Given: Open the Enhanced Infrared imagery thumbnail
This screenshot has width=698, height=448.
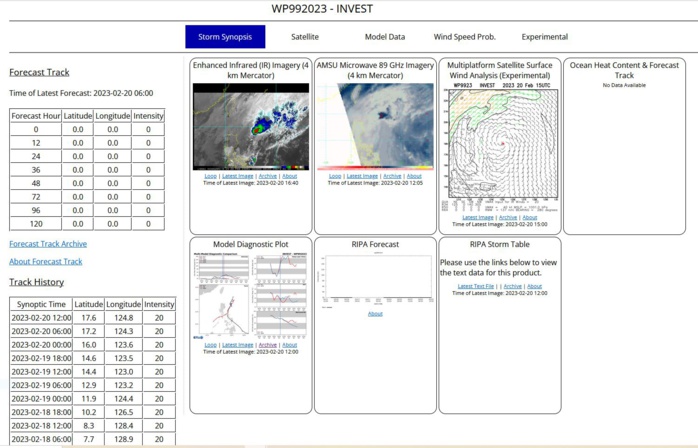Looking at the screenshot, I should [251, 126].
